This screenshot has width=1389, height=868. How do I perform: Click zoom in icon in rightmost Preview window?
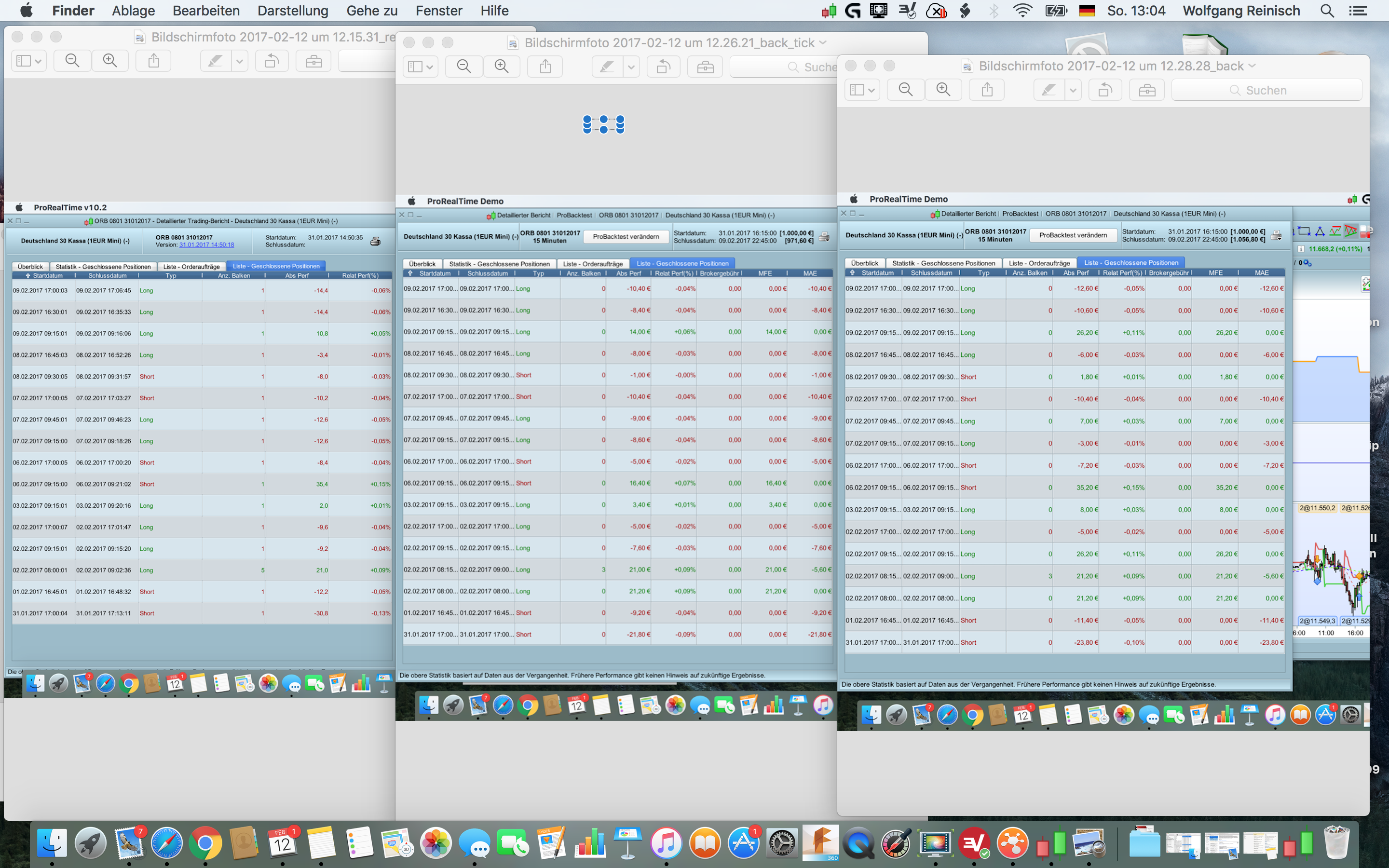[x=943, y=90]
